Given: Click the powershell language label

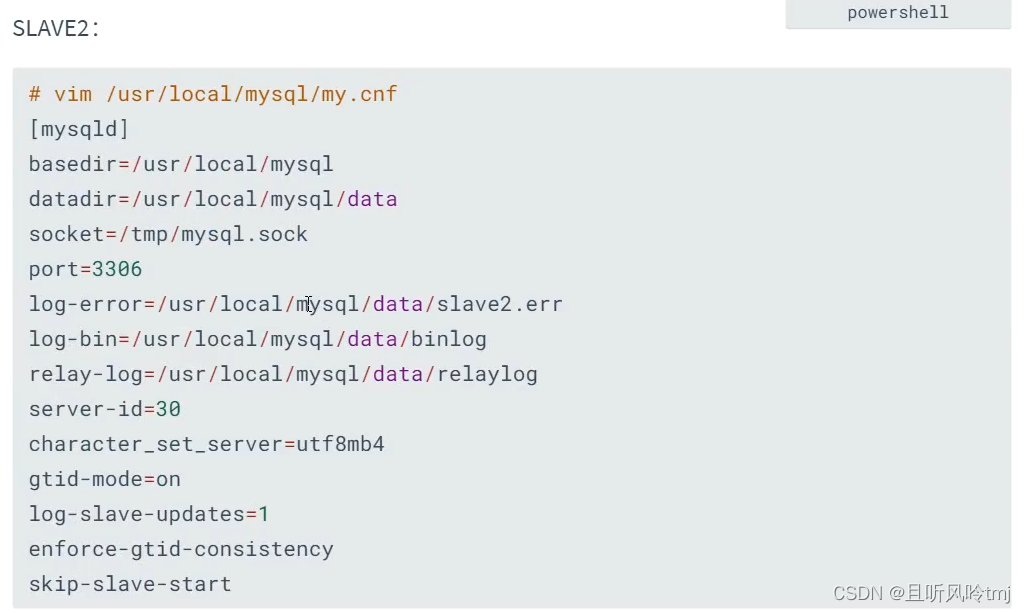Looking at the screenshot, I should pyautogui.click(x=897, y=13).
